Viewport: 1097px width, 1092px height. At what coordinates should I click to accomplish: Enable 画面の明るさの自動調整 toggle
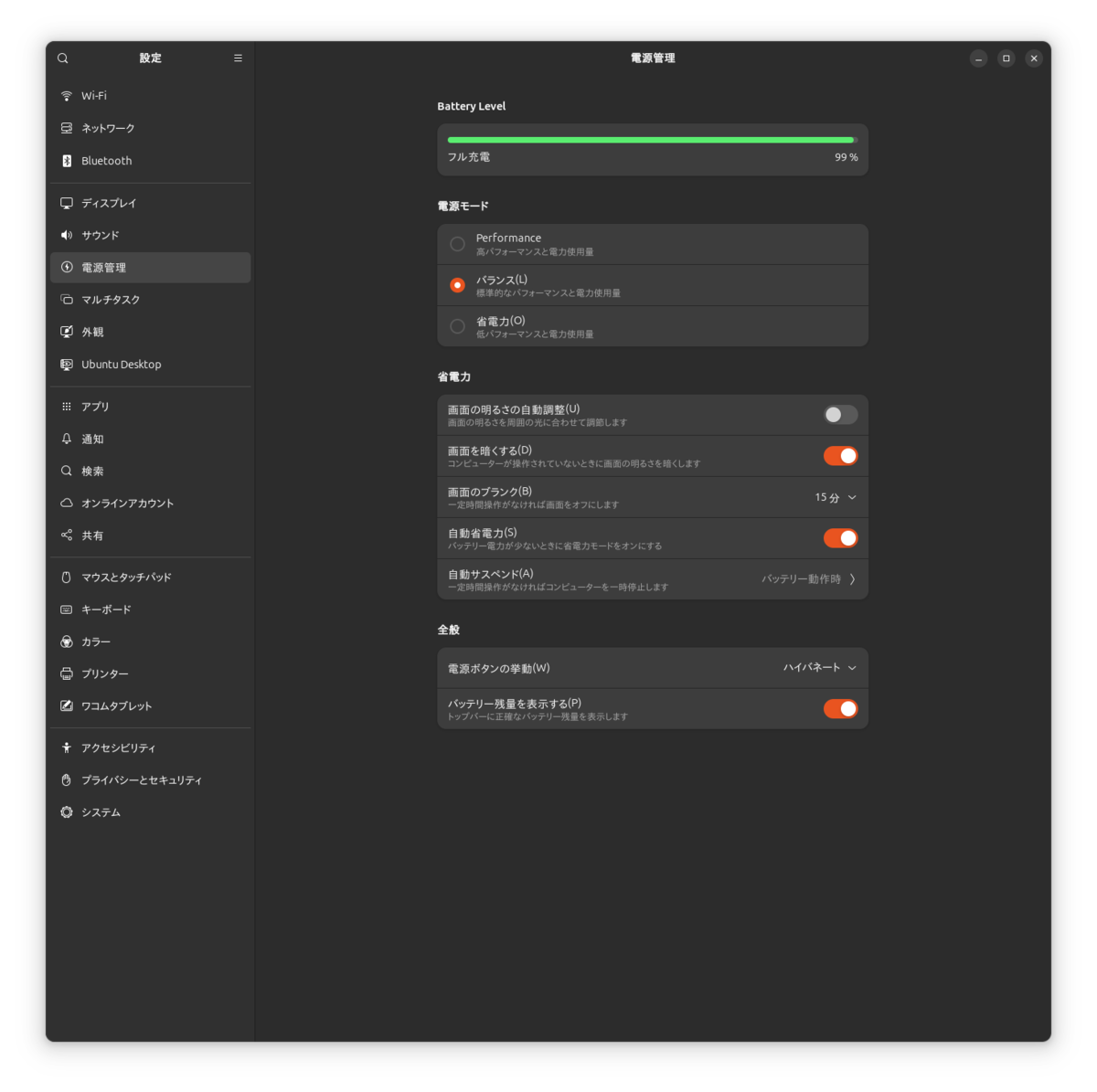(840, 415)
